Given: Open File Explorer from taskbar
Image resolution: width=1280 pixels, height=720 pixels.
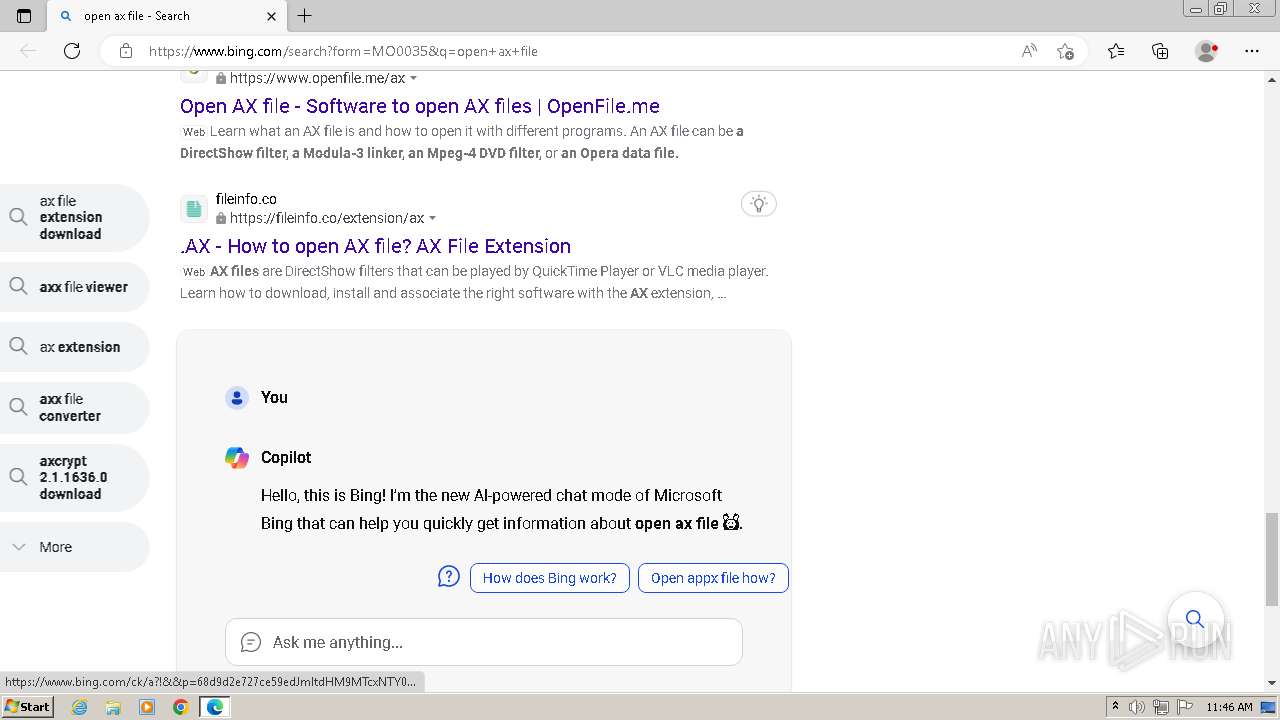Looking at the screenshot, I should [x=113, y=707].
